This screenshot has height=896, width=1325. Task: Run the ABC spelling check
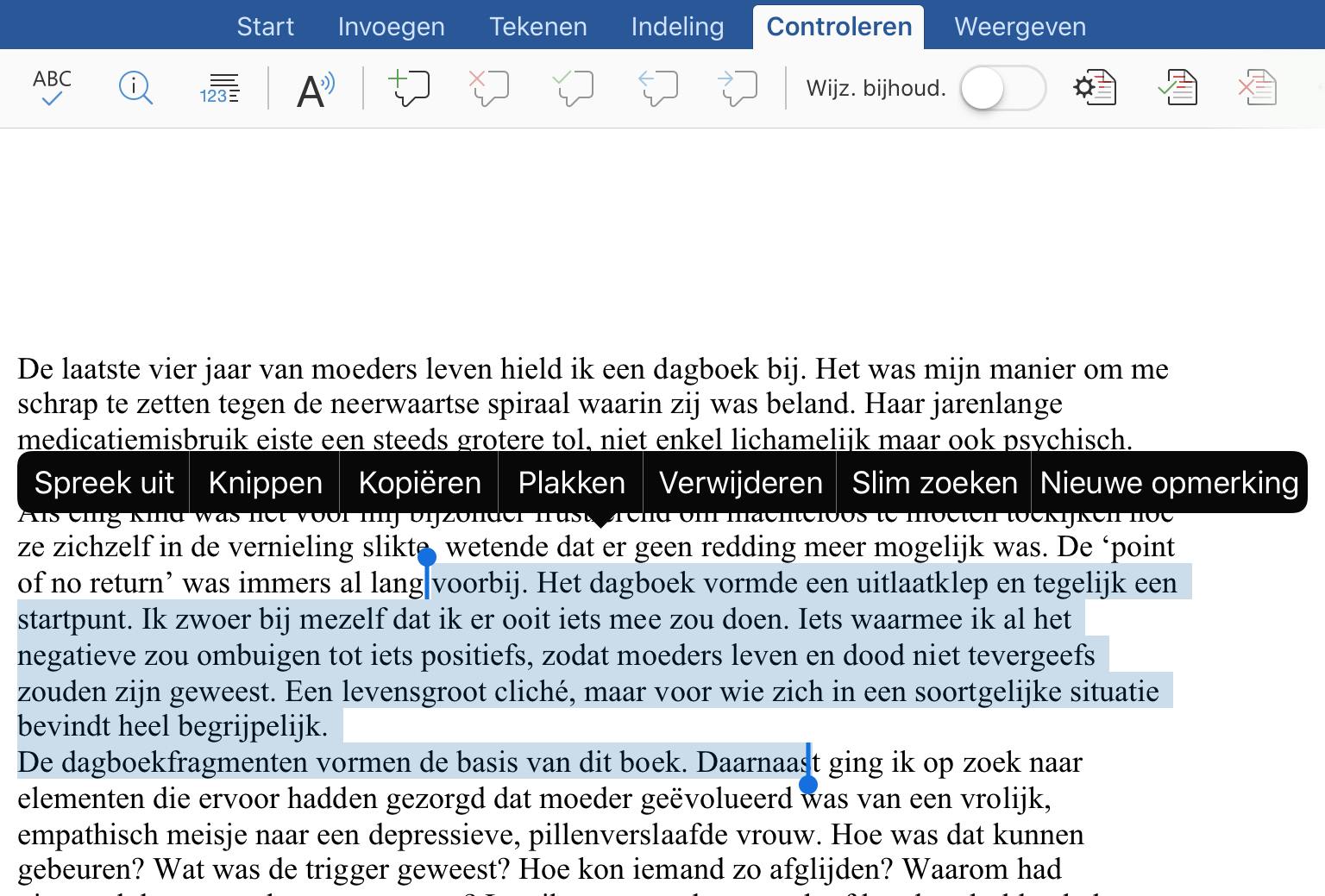(x=51, y=87)
